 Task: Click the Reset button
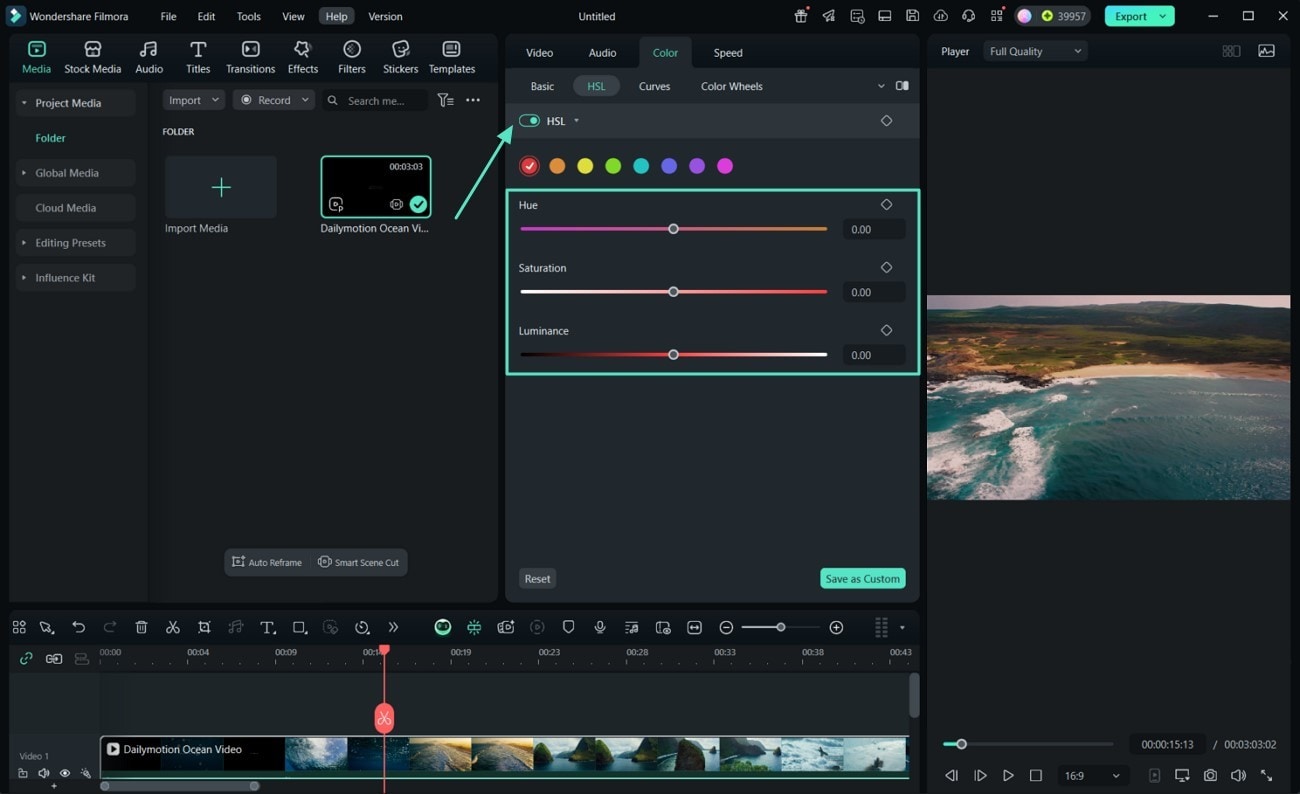pyautogui.click(x=537, y=578)
